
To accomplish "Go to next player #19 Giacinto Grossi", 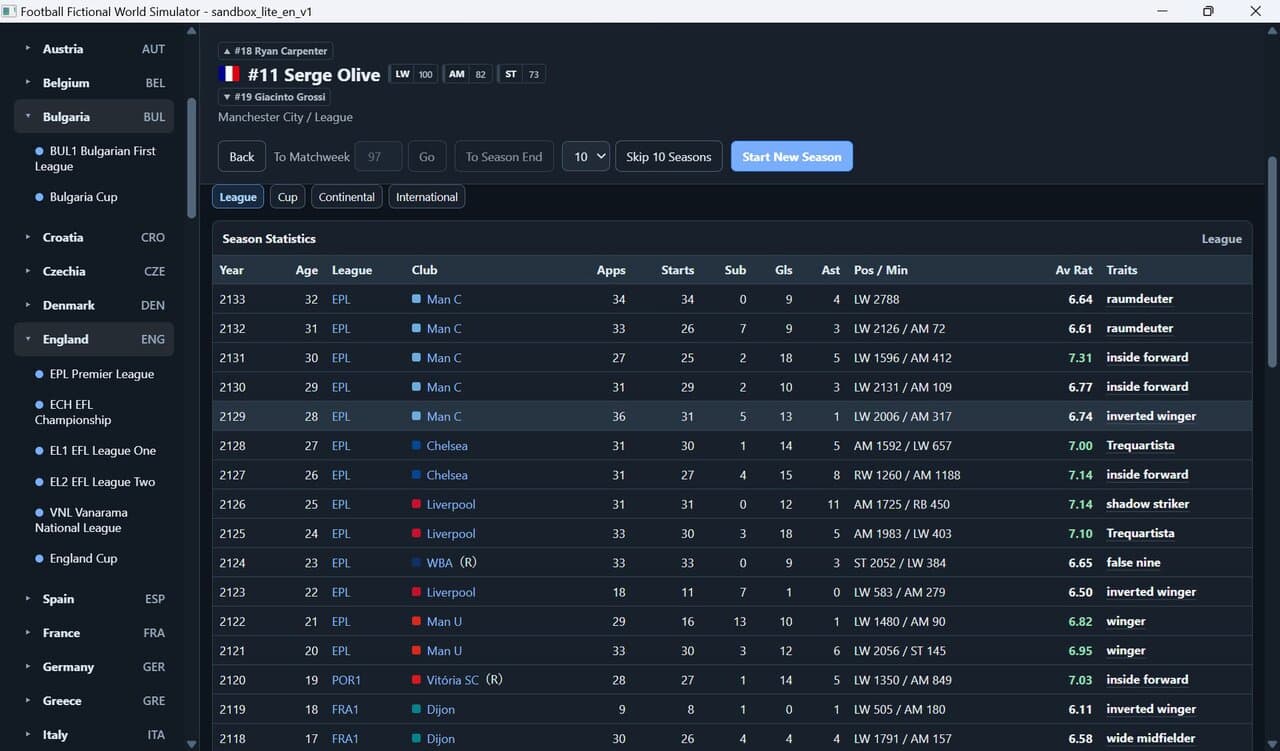I will (274, 97).
